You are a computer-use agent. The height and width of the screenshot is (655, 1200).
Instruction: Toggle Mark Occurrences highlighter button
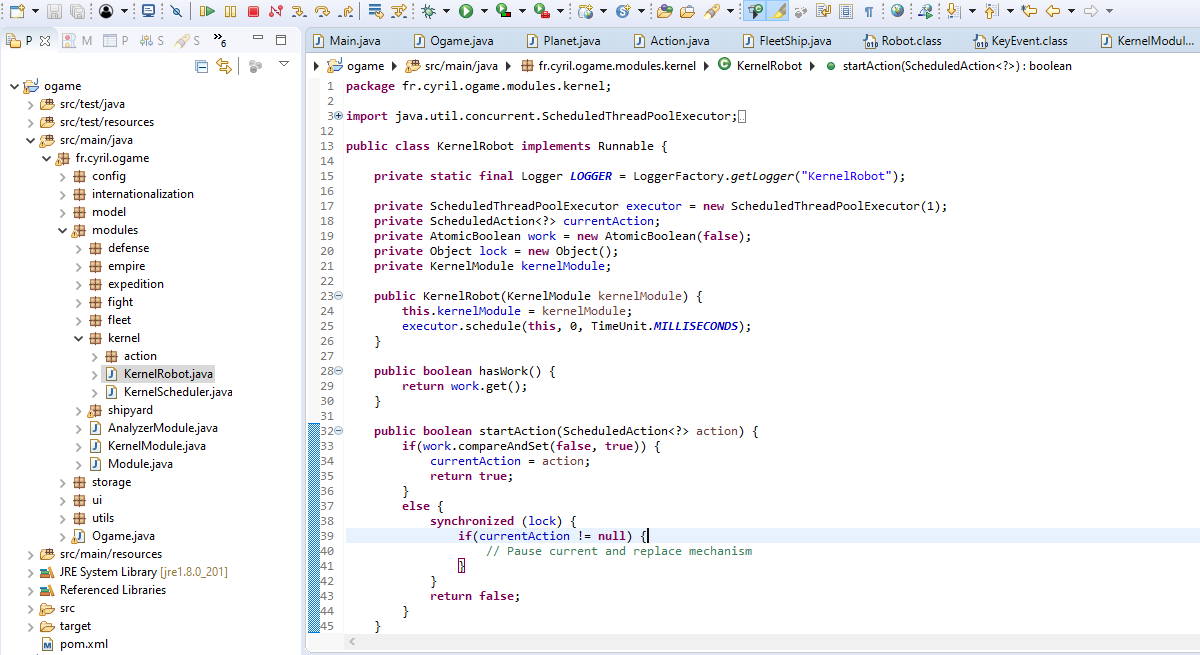[779, 11]
